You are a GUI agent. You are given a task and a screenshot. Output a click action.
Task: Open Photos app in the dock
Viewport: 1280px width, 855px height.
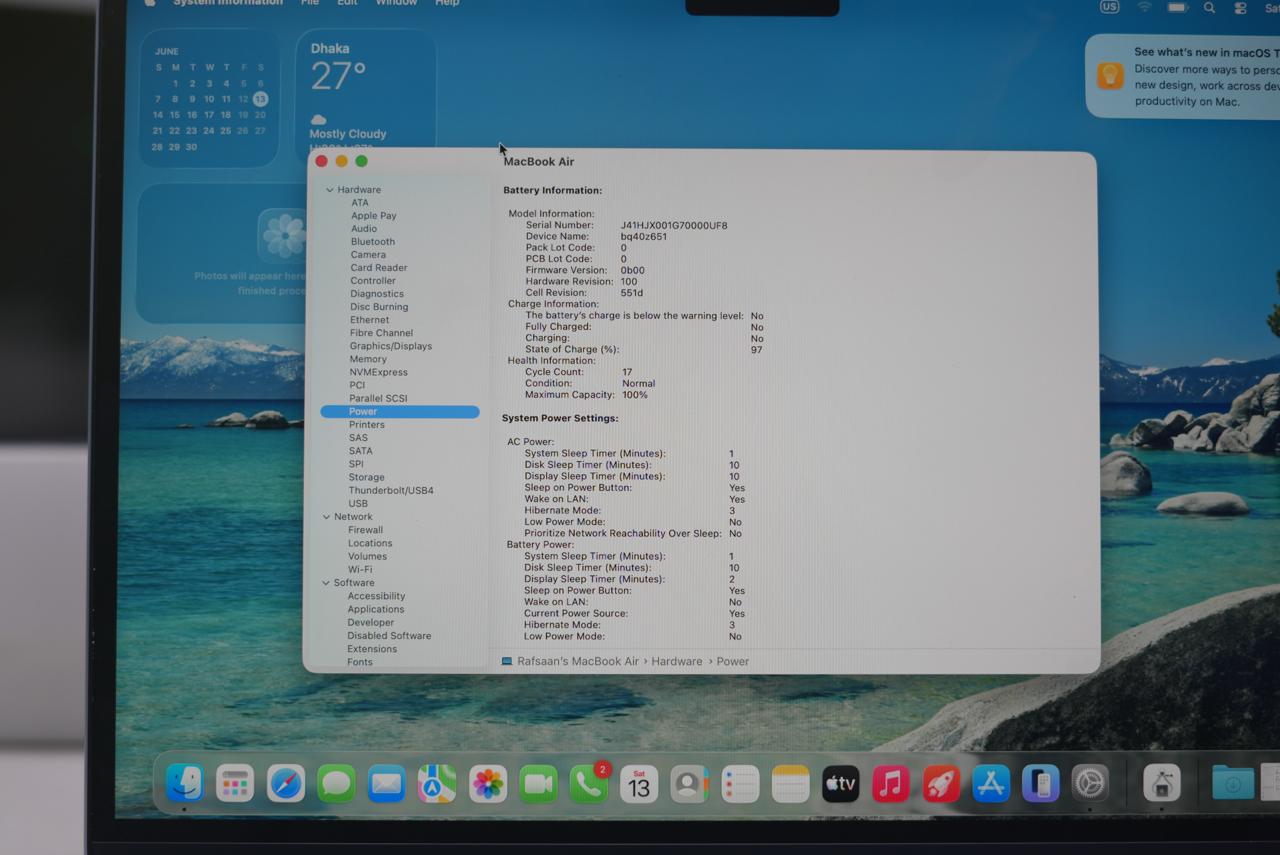click(x=488, y=784)
